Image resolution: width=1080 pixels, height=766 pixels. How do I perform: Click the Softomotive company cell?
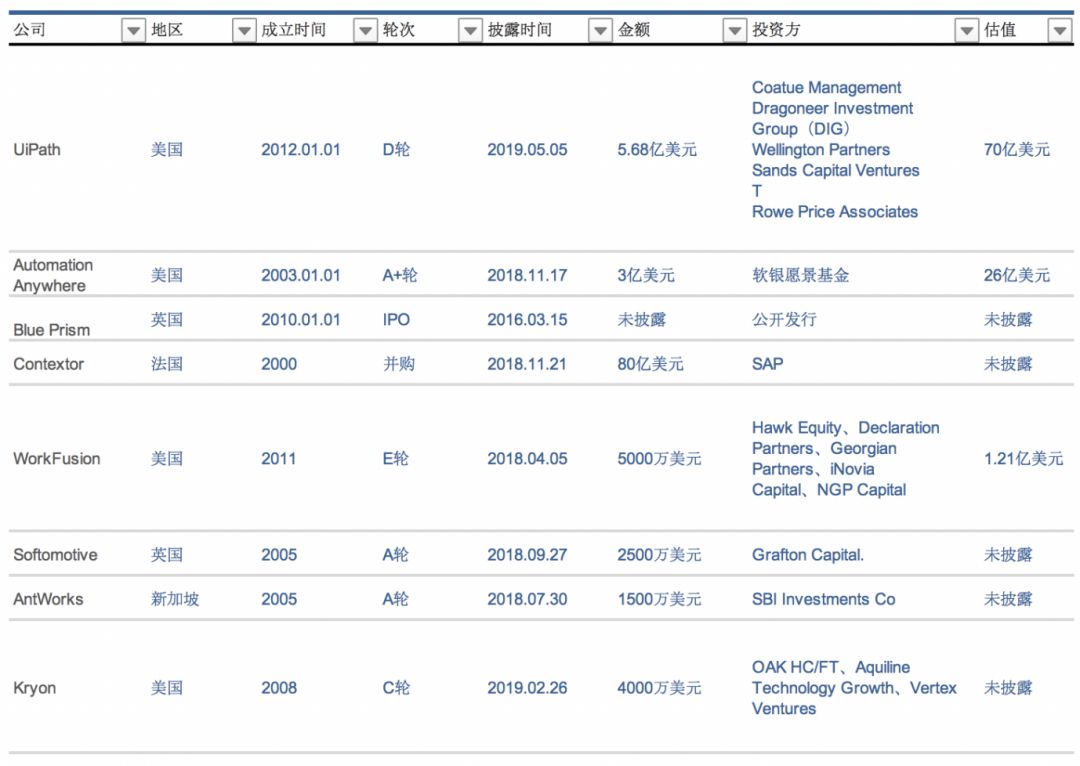[x=55, y=555]
